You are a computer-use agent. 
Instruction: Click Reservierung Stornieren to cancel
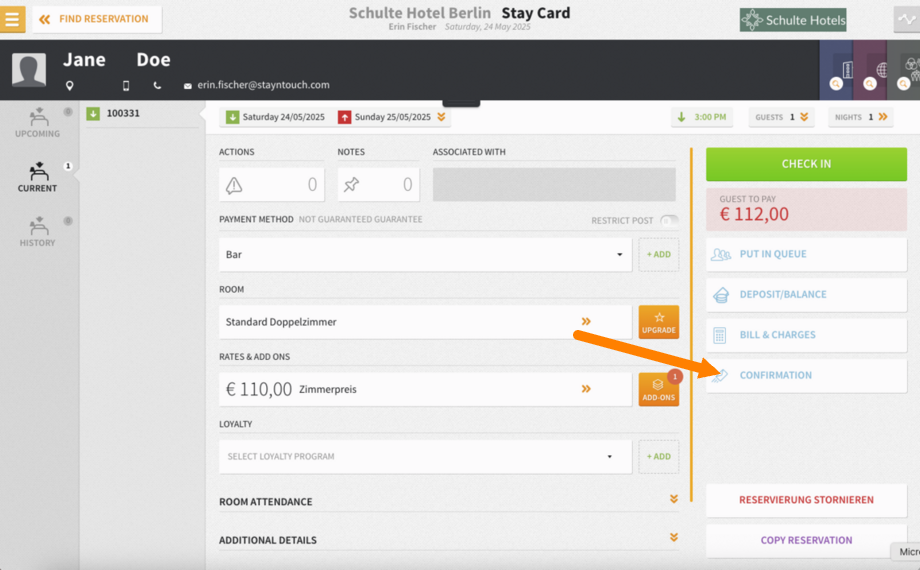click(x=806, y=500)
